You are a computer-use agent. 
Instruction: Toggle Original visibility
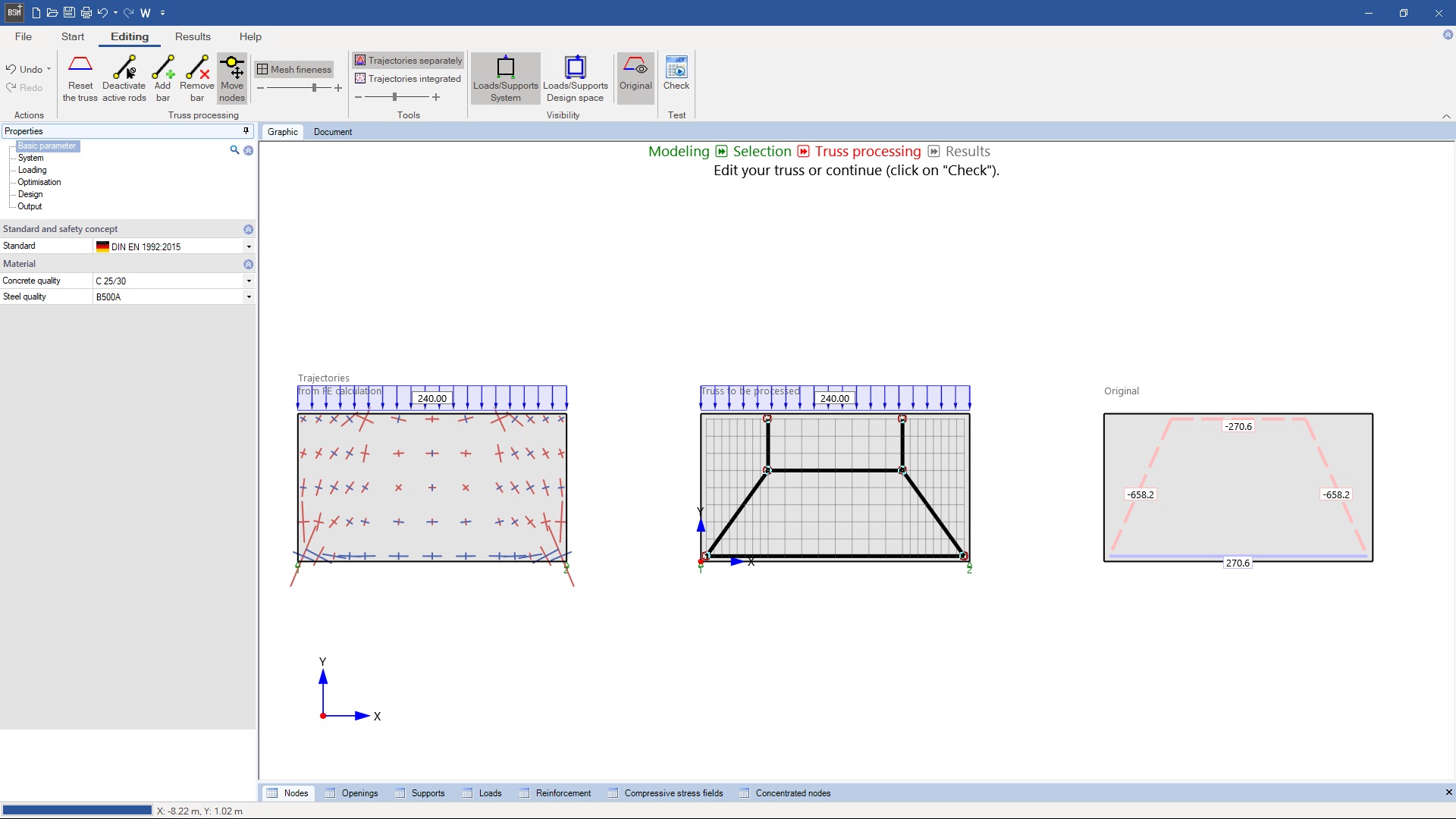pyautogui.click(x=635, y=74)
